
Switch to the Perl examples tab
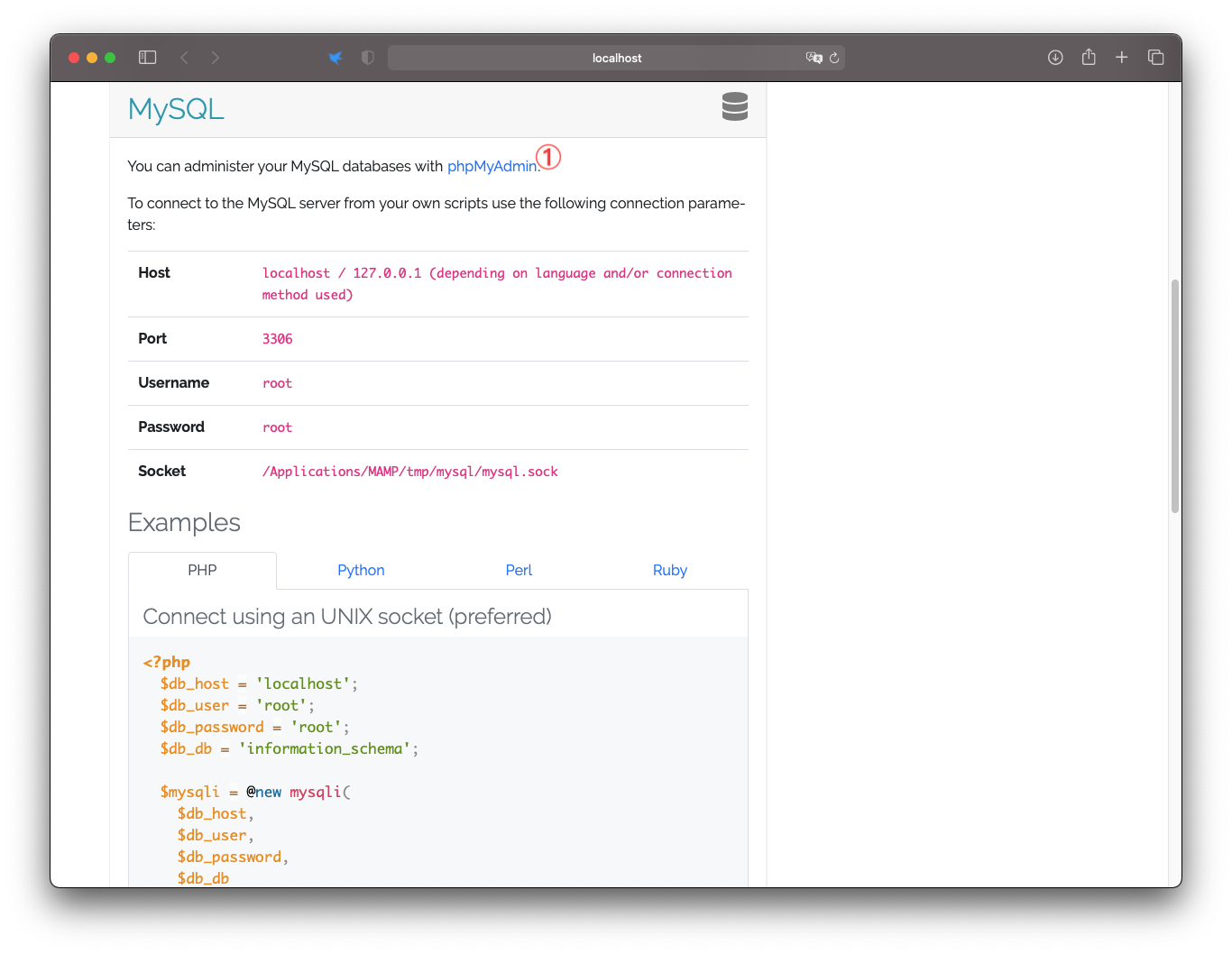click(519, 570)
